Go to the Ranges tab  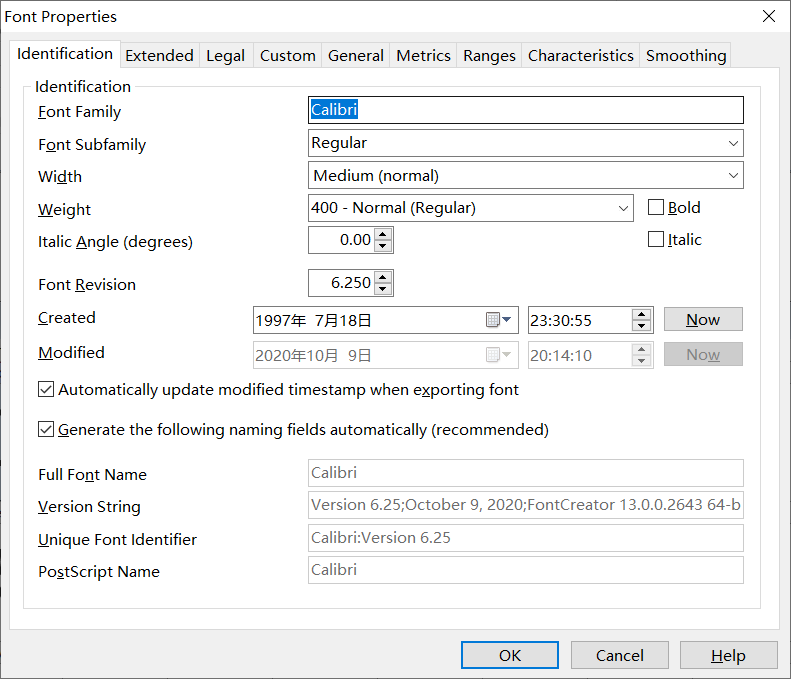click(489, 55)
